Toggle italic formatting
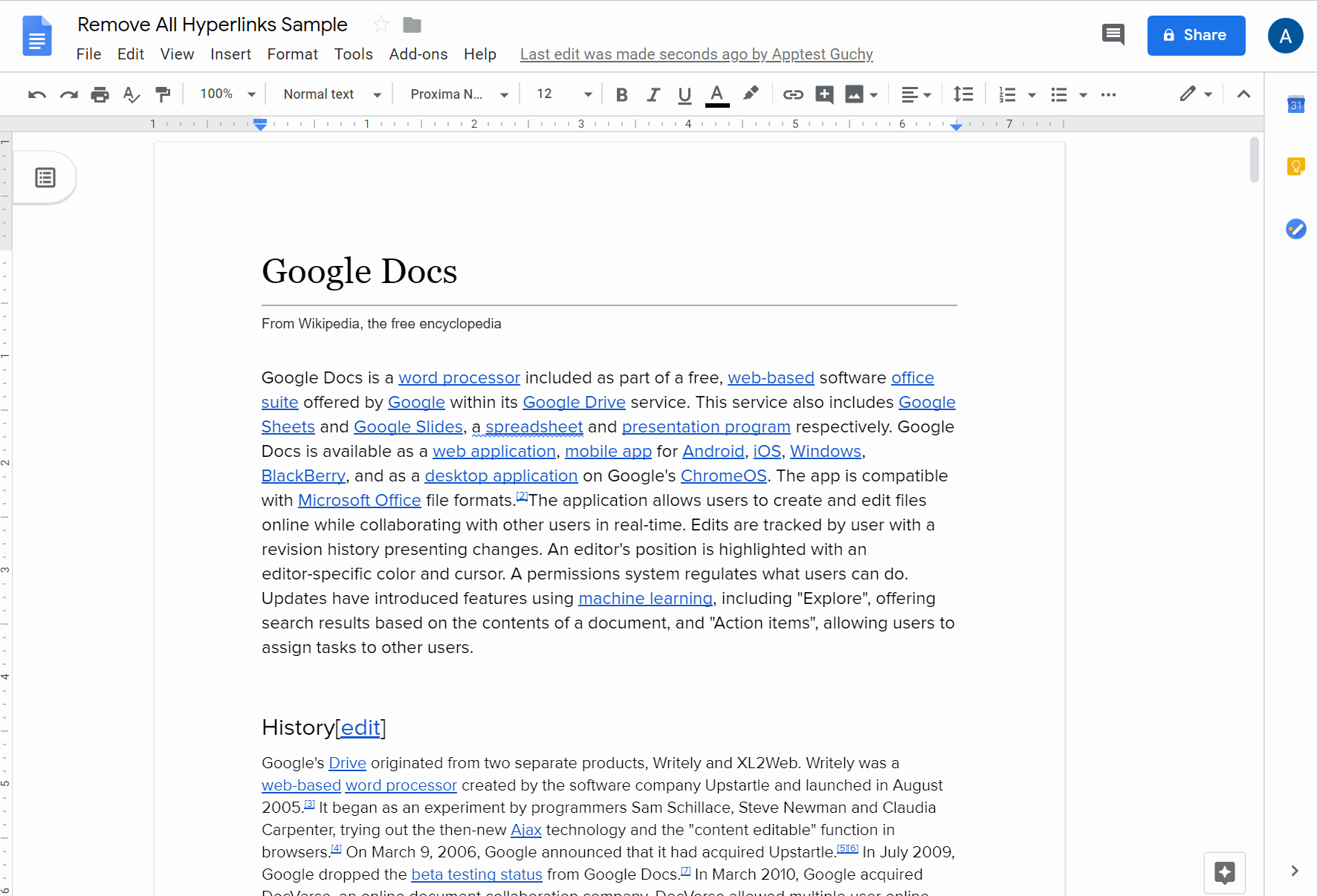 tap(653, 94)
